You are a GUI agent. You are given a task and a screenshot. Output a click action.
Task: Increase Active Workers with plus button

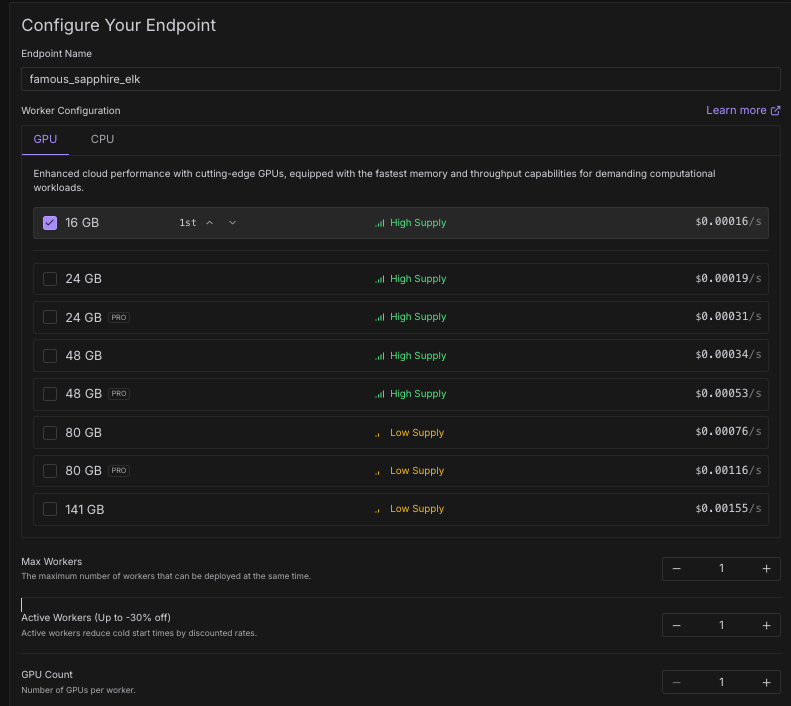(x=766, y=625)
